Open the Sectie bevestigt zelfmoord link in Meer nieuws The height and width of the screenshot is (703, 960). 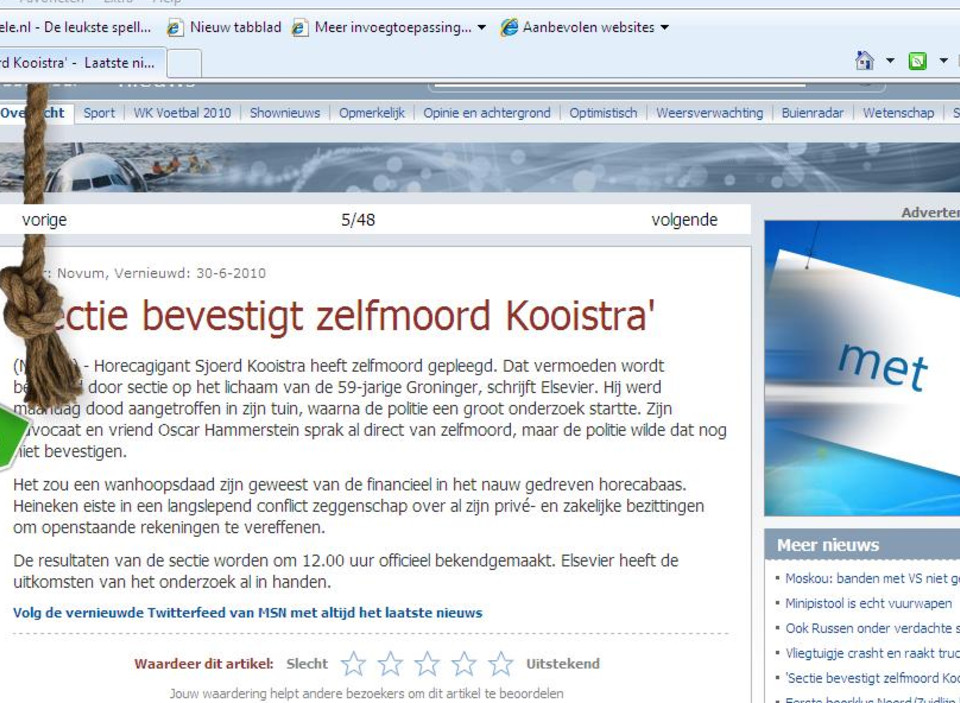(x=872, y=678)
